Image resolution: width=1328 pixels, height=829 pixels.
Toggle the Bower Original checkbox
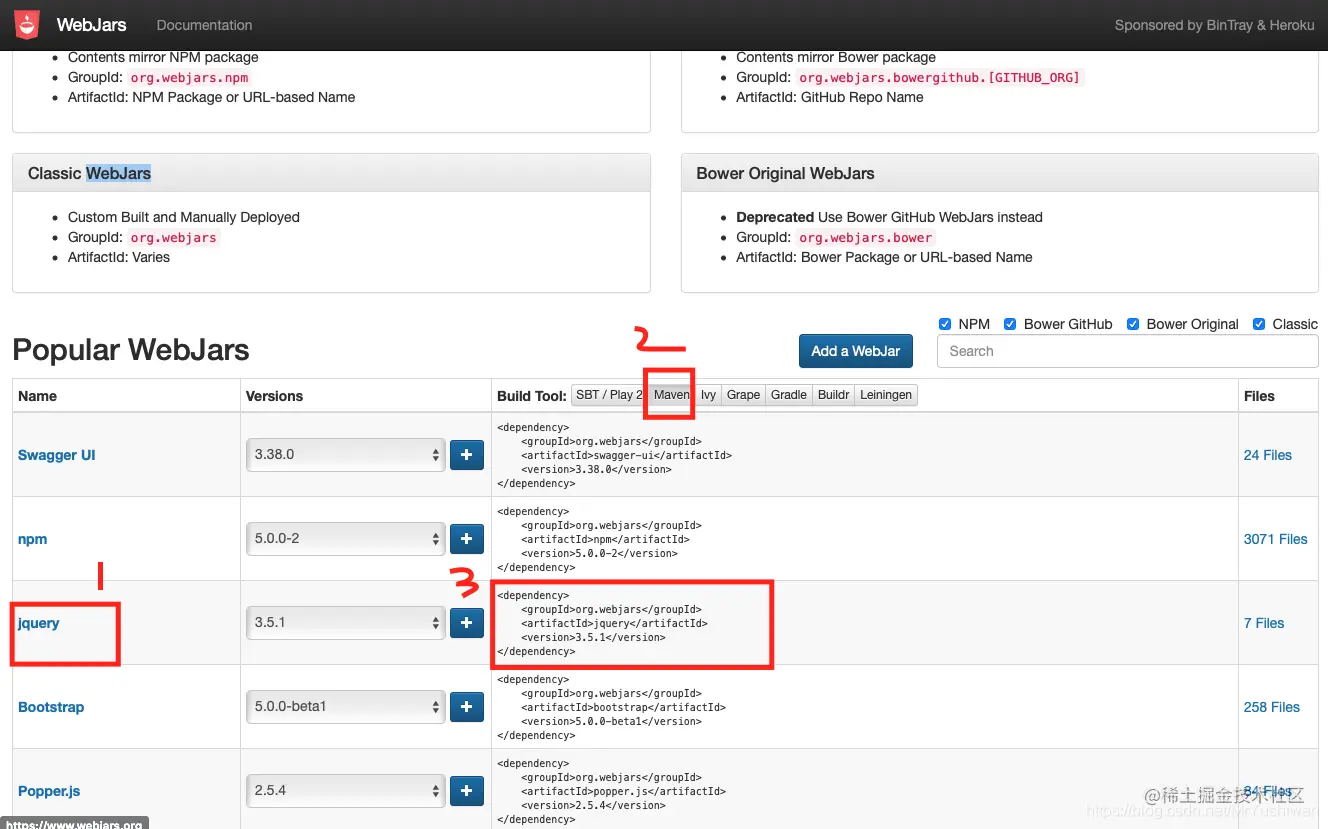1133,324
